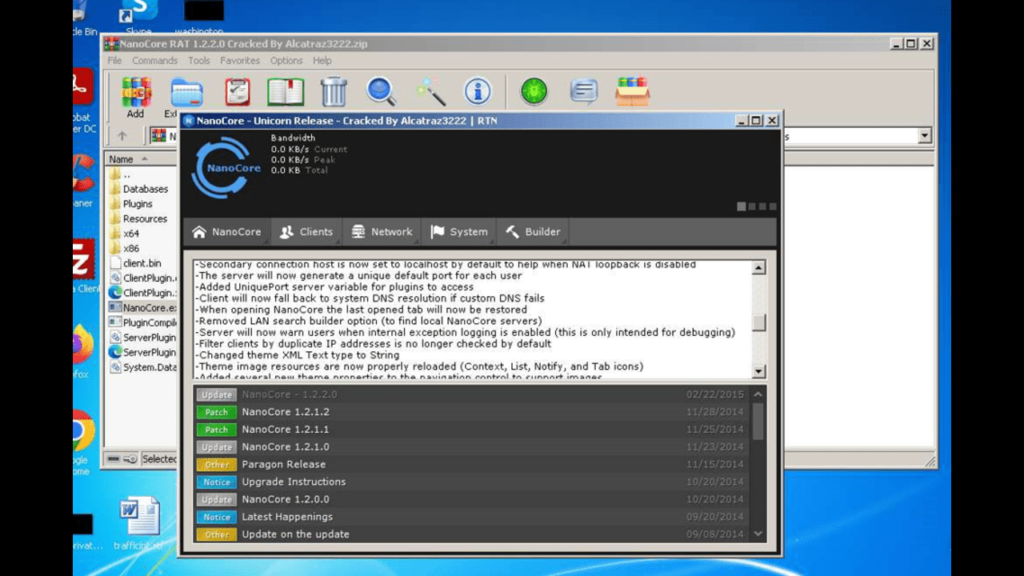Launch the Wizard wand icon in WinRAR
This screenshot has width=1024, height=576.
coord(430,92)
